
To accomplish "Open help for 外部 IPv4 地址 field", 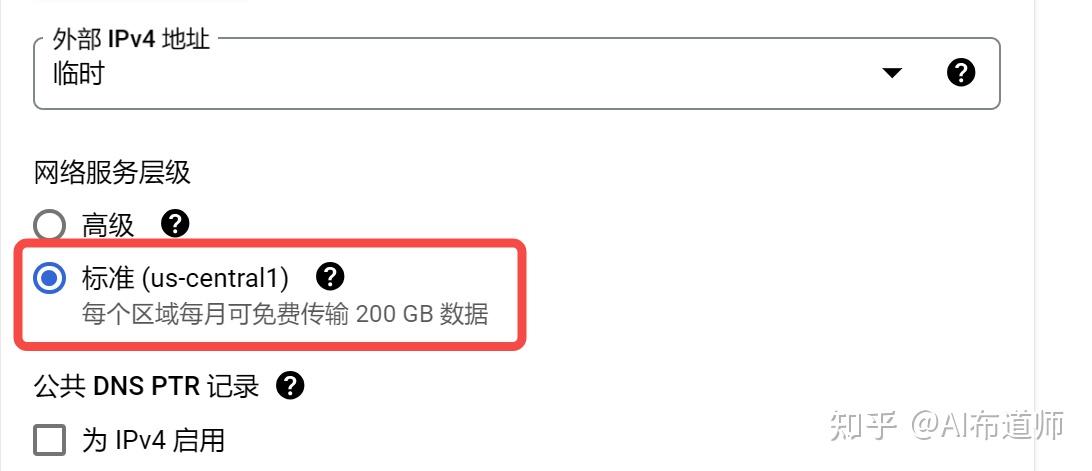I will coord(960,72).
